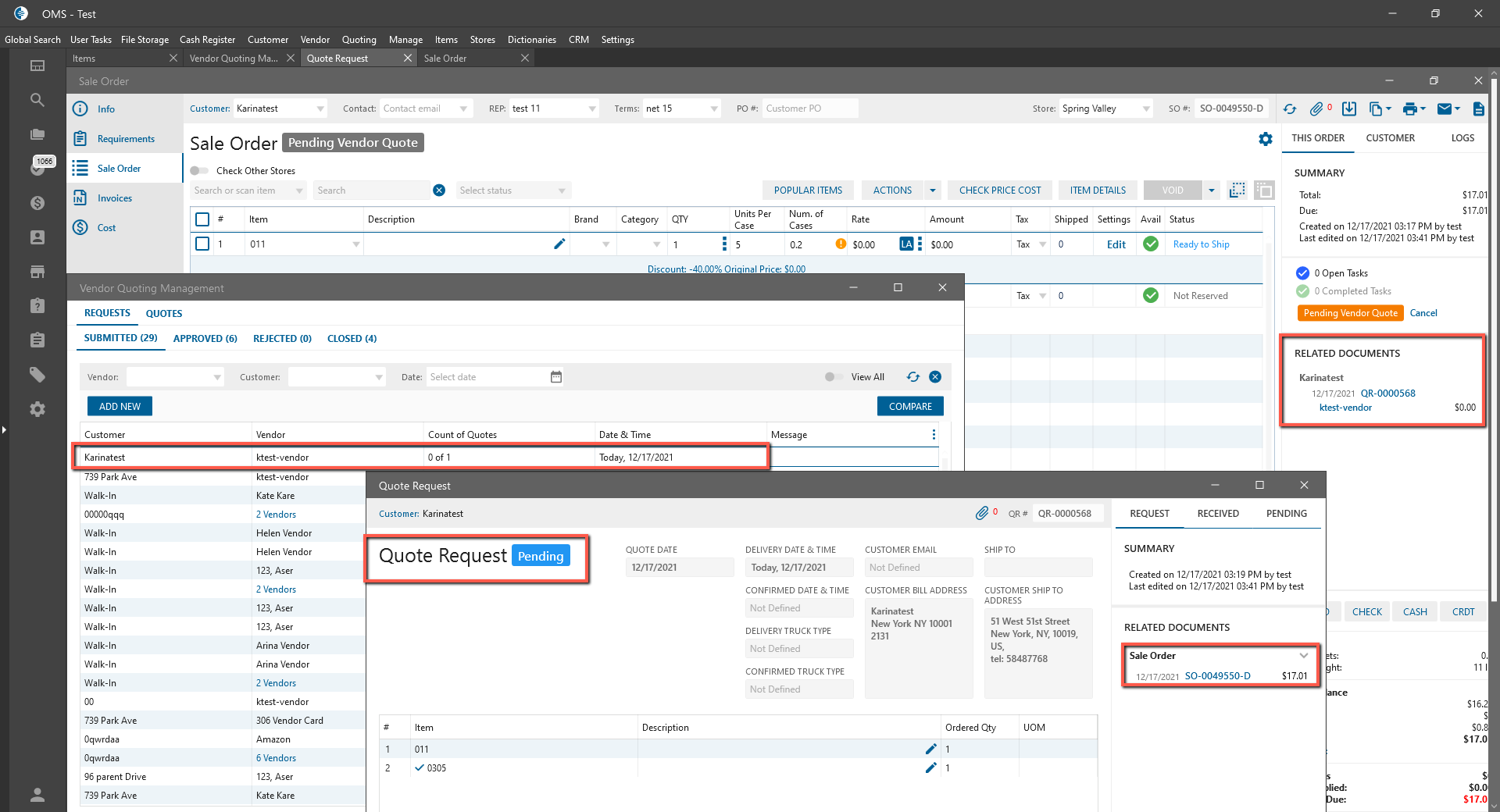
Task: Open the Select status dropdown
Action: point(513,191)
